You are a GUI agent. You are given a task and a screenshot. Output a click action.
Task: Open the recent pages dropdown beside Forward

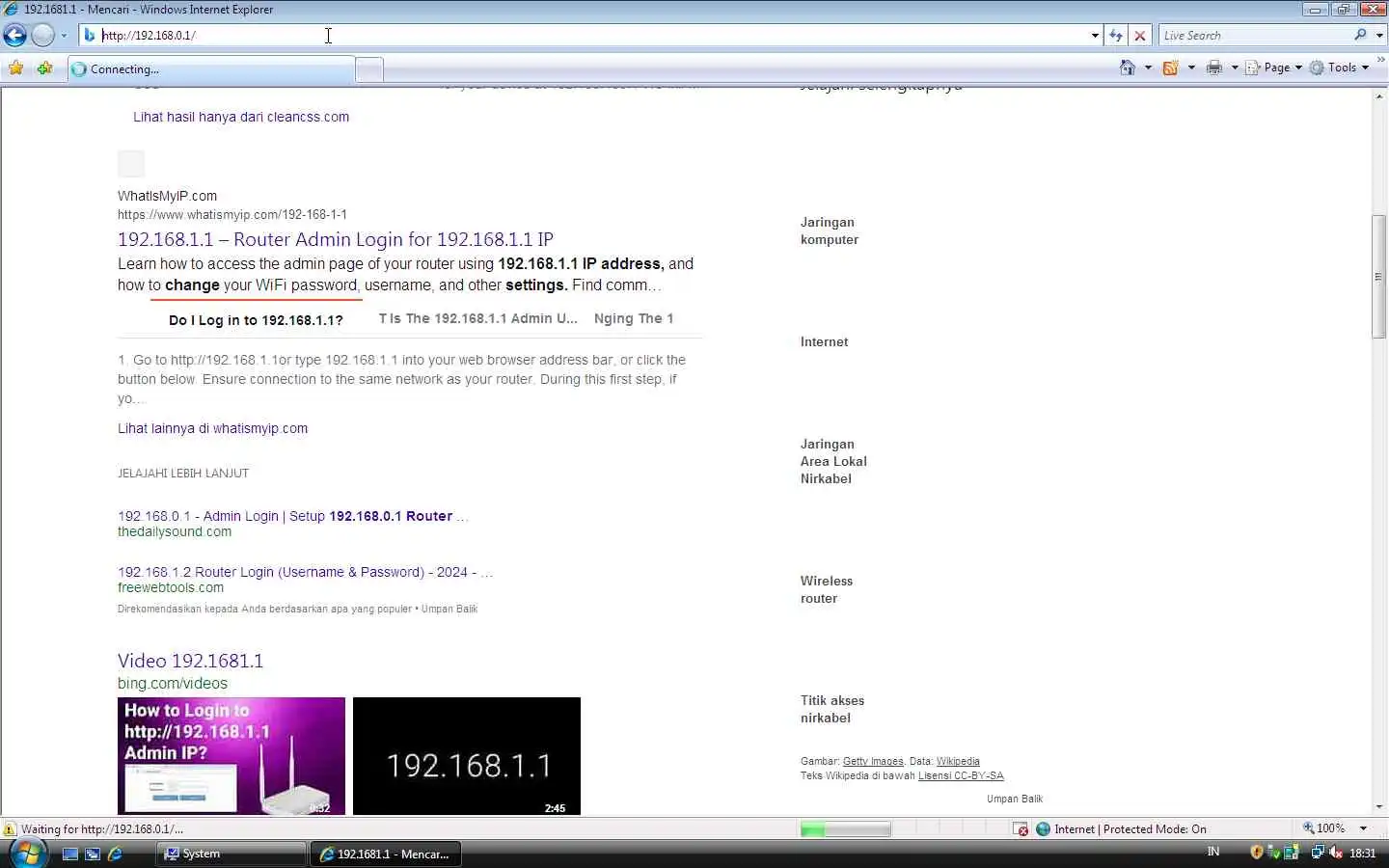[64, 36]
